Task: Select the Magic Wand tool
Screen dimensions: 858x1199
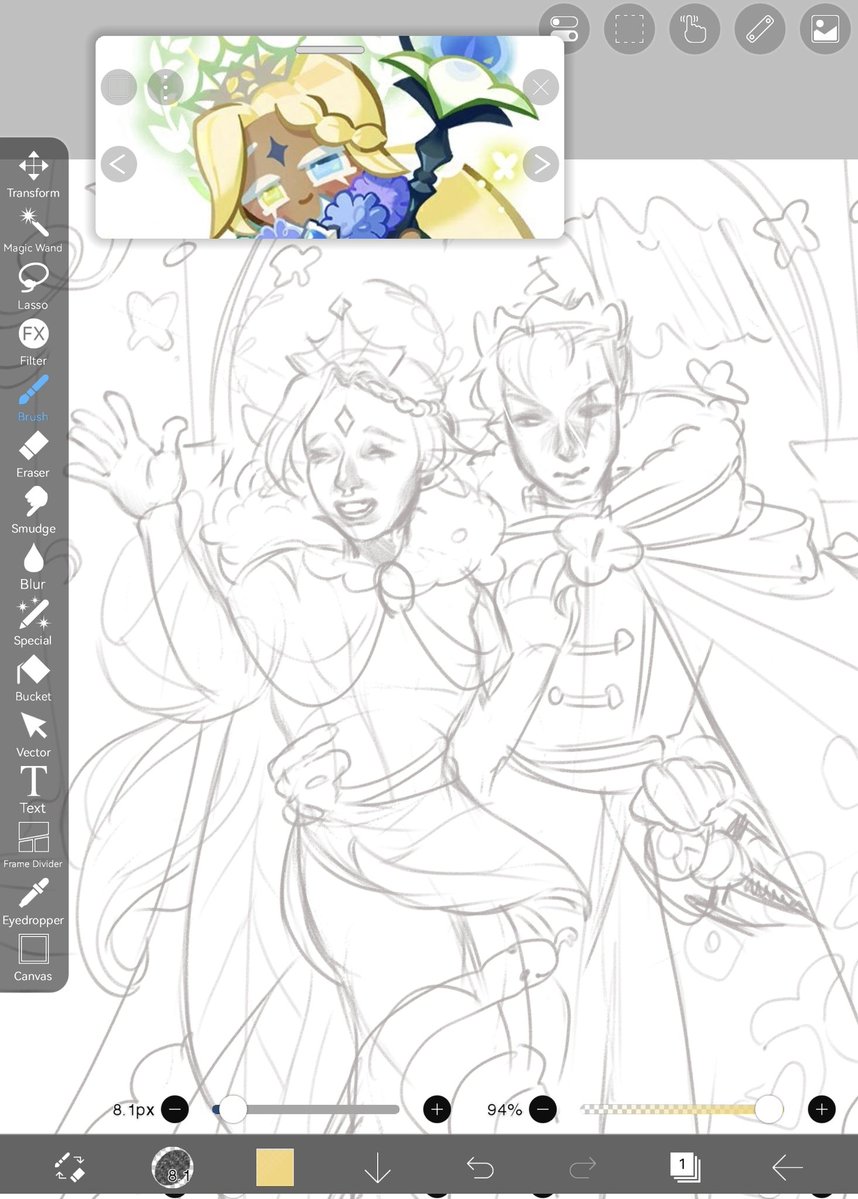Action: tap(33, 230)
